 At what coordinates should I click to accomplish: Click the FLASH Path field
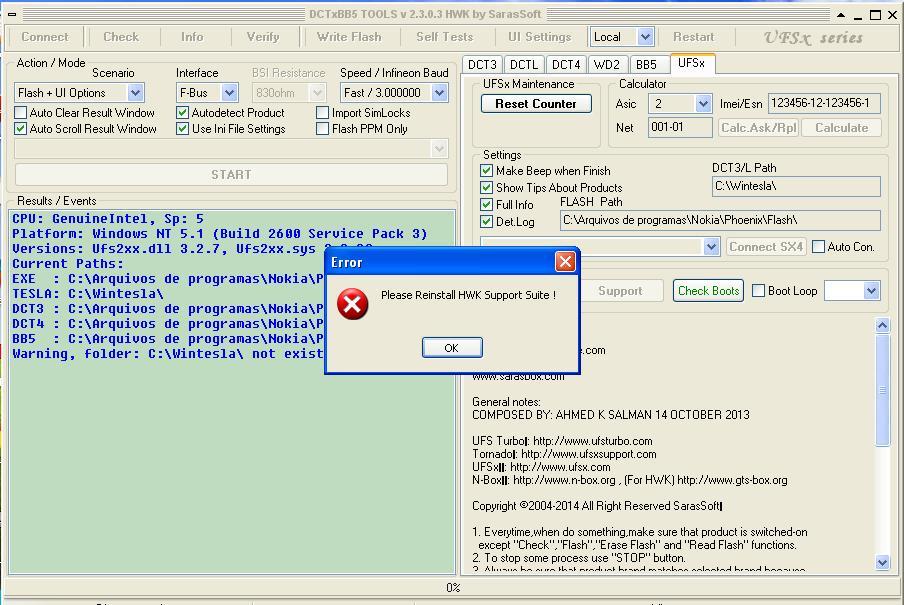(720, 220)
